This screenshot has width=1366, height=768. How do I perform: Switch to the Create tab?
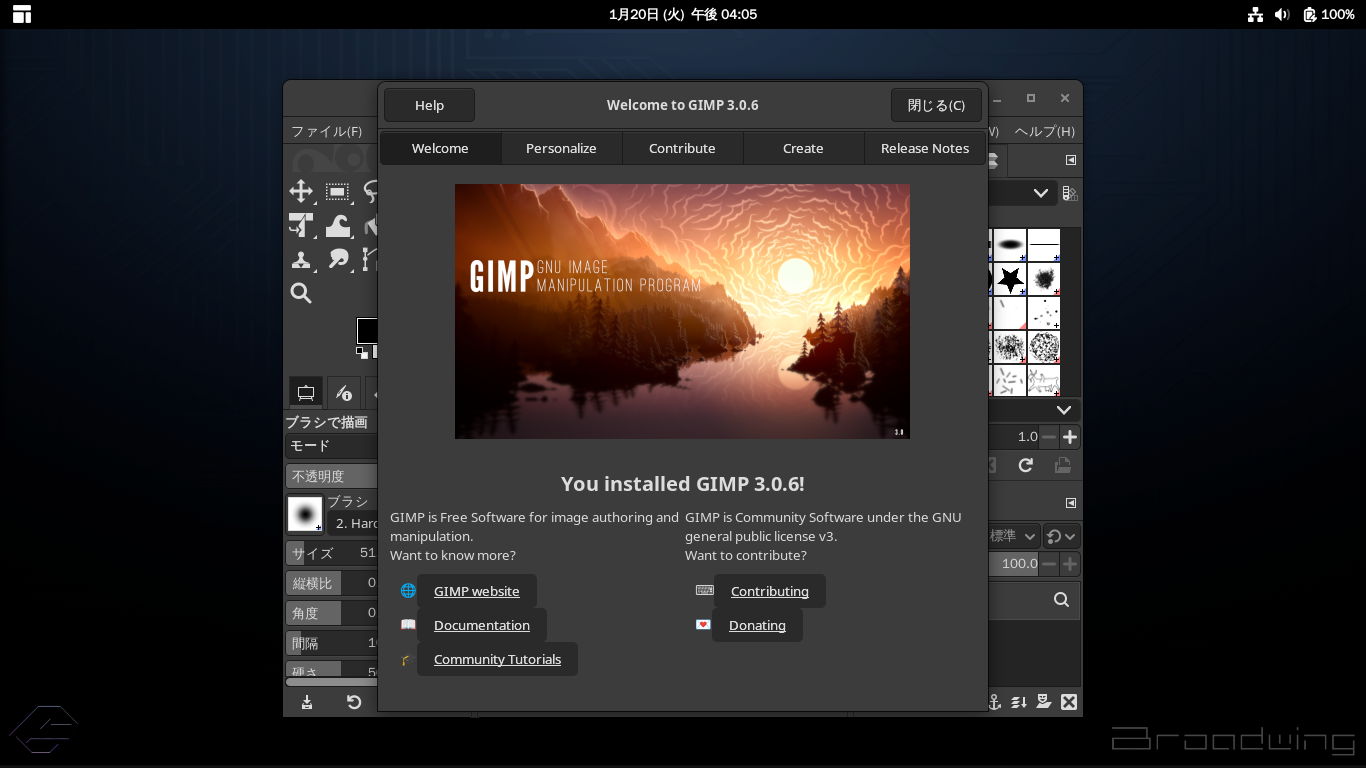pos(803,148)
